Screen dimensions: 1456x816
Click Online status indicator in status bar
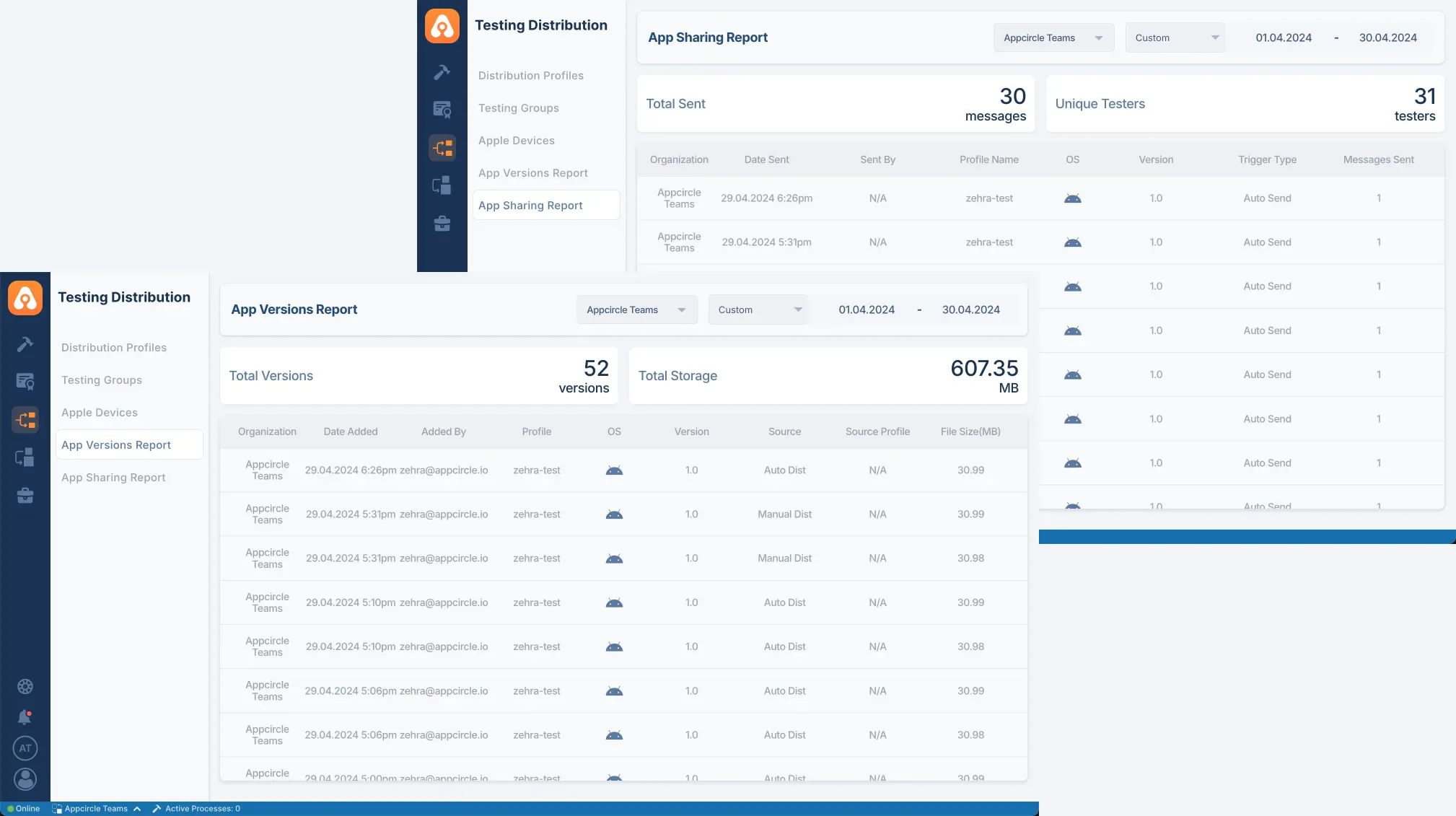(23, 809)
